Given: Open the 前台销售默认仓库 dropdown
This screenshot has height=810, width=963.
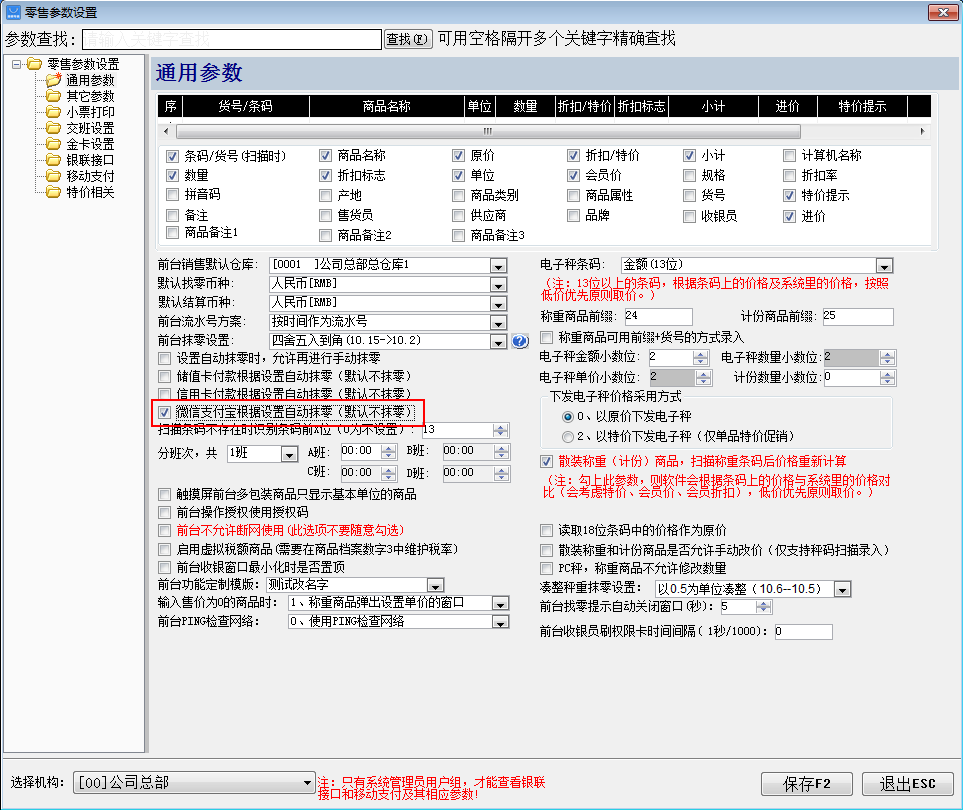Looking at the screenshot, I should (x=498, y=265).
